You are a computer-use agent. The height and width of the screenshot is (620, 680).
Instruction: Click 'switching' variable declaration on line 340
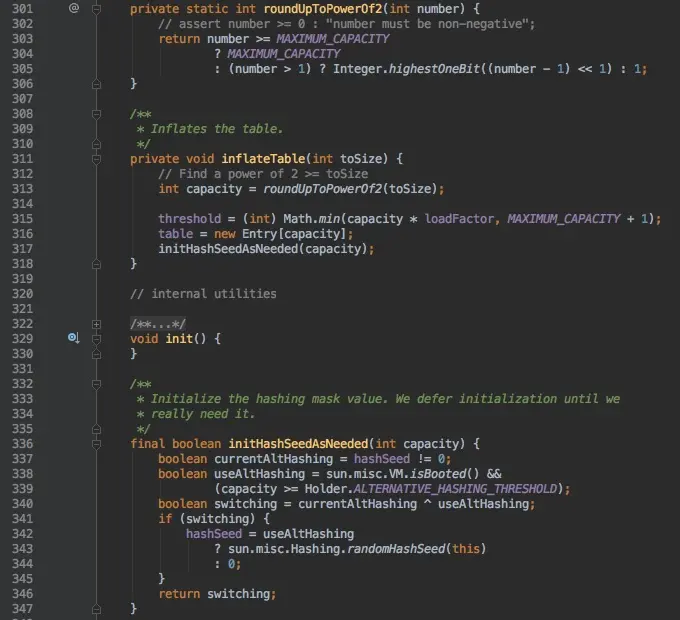pyautogui.click(x=245, y=503)
